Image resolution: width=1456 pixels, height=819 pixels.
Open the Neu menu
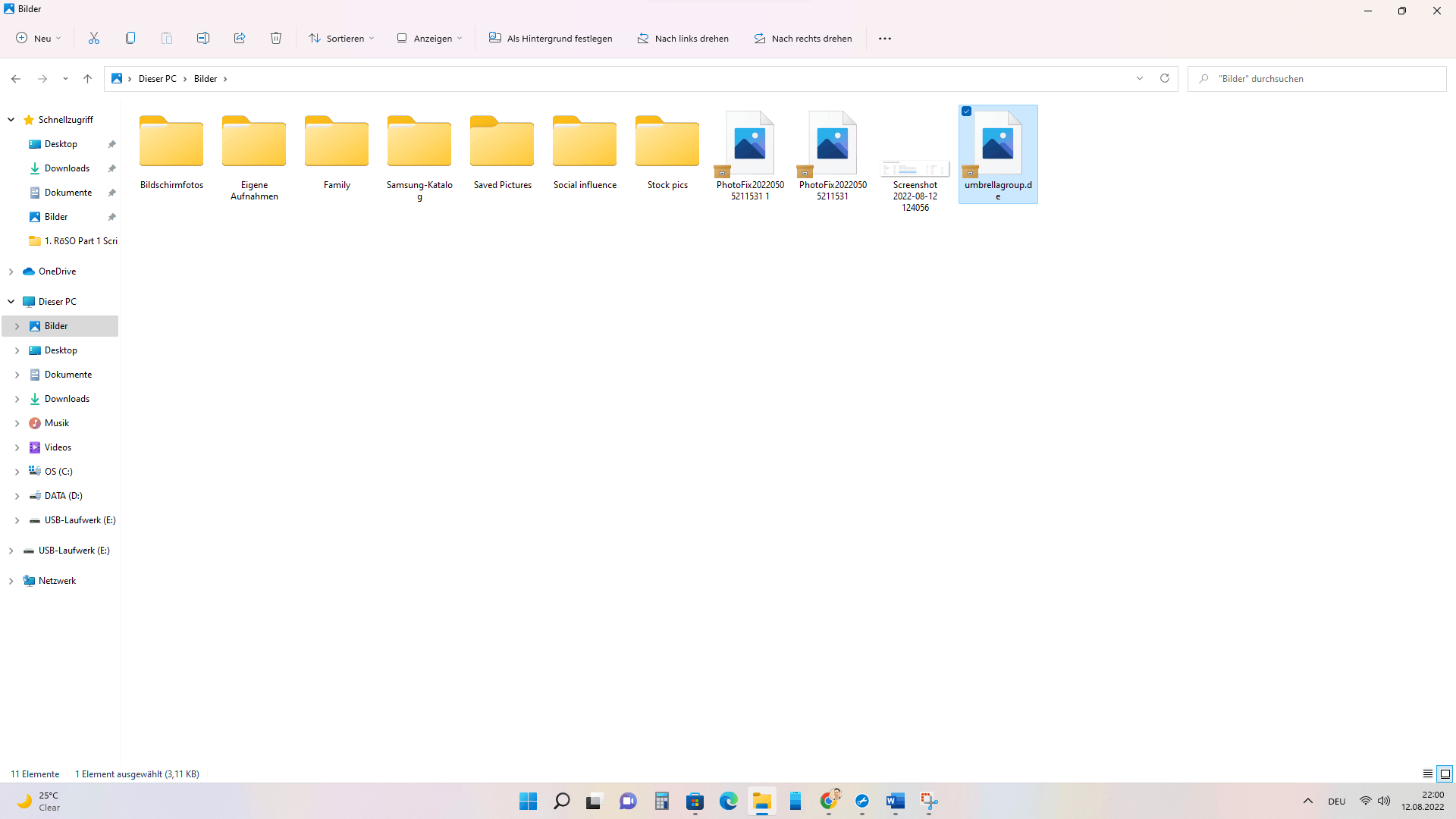pyautogui.click(x=39, y=38)
